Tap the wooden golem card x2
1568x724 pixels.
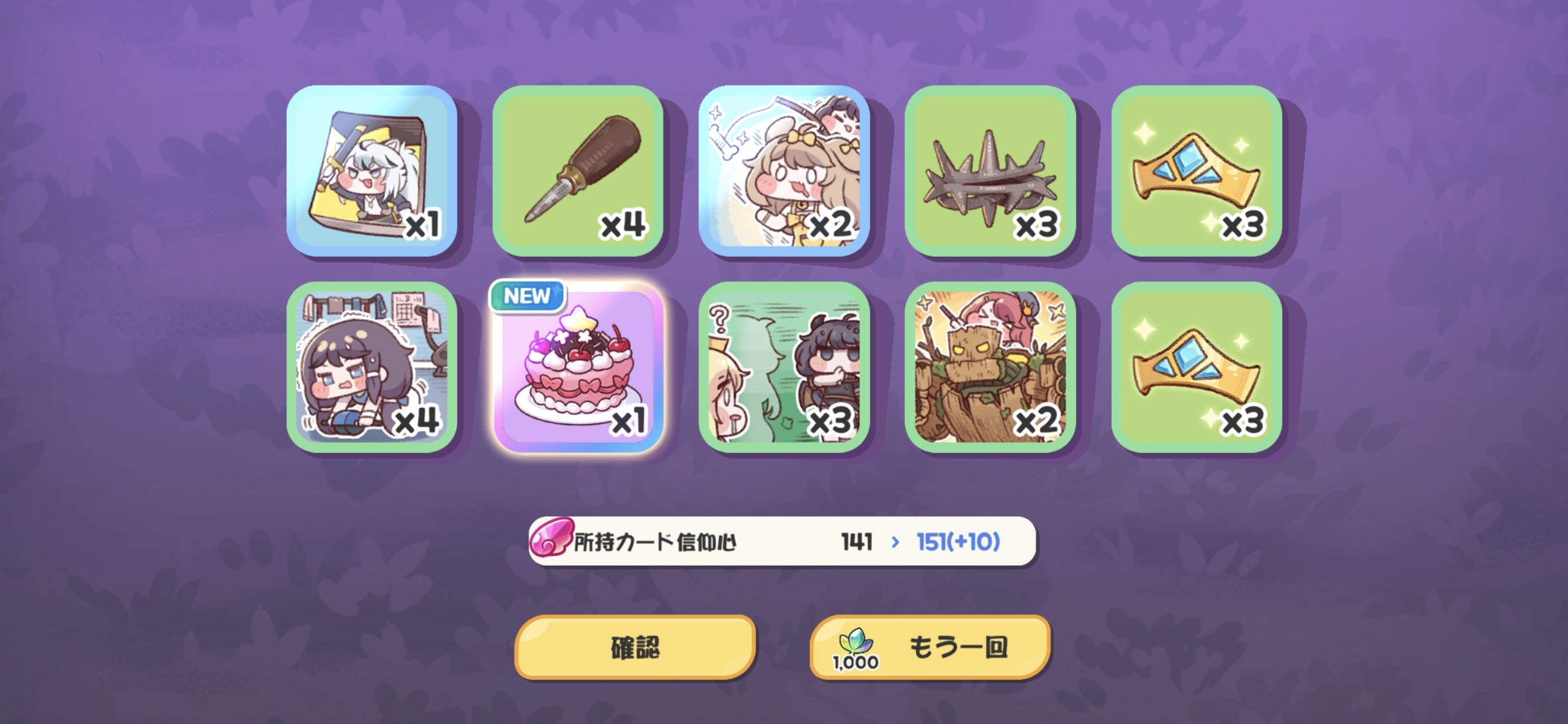point(990,367)
